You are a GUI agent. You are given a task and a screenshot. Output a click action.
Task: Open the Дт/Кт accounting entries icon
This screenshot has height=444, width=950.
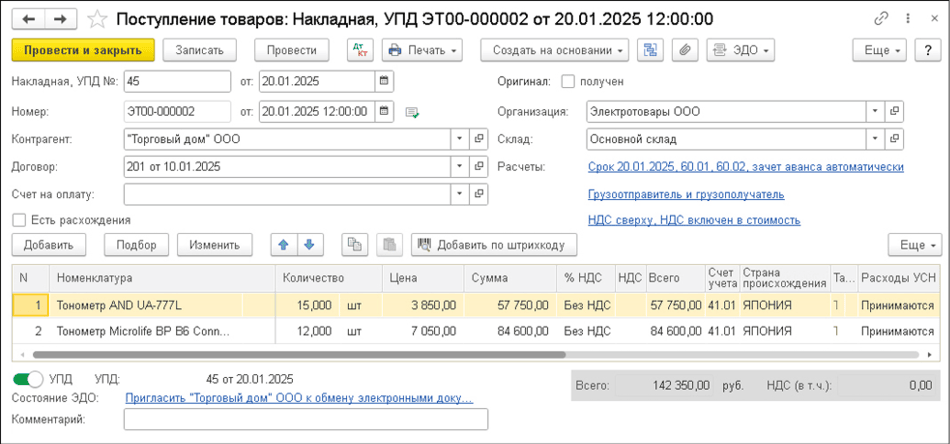tap(359, 50)
